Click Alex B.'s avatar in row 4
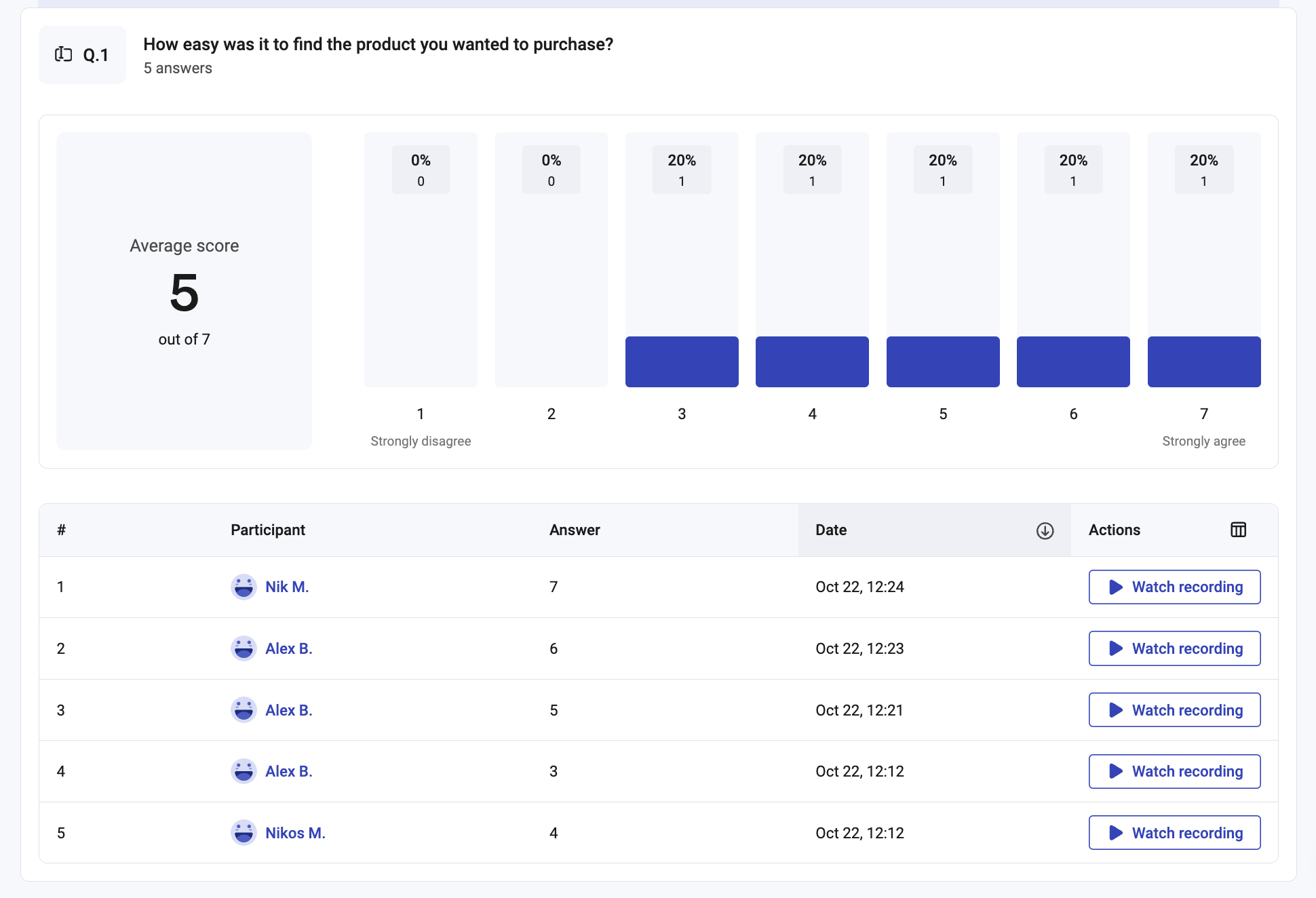The height and width of the screenshot is (898, 1316). 243,771
